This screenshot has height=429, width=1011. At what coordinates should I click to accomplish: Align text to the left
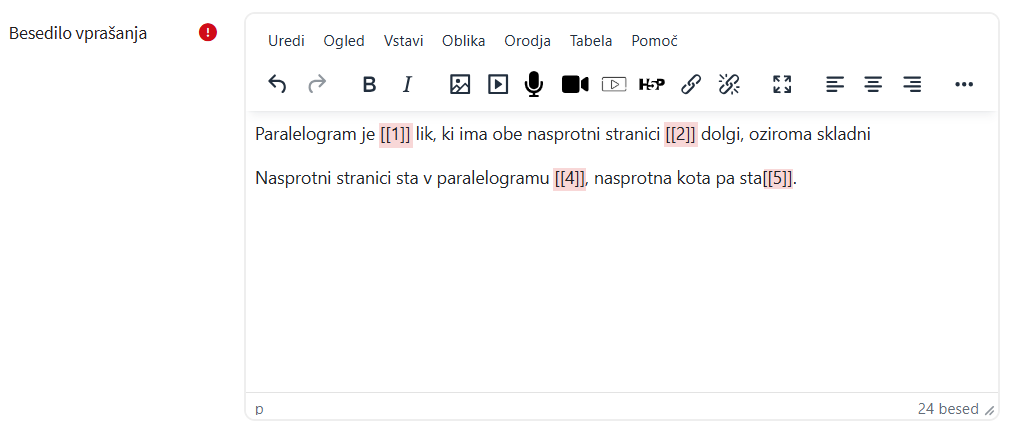[835, 85]
